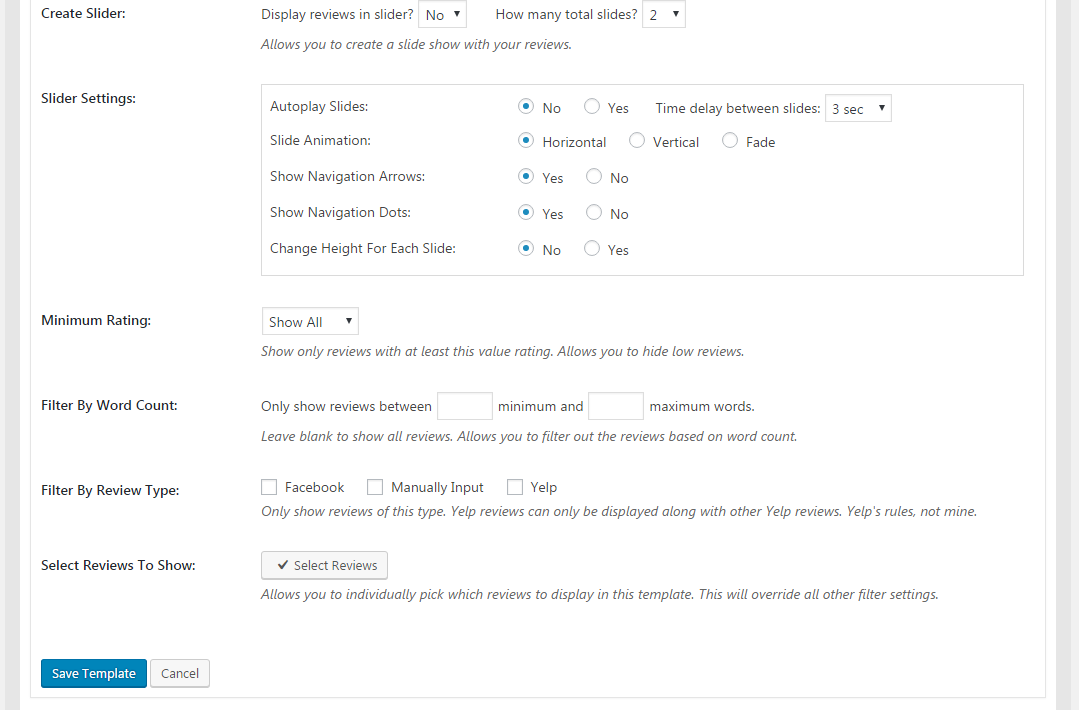Expand the total slides count dropdown
This screenshot has height=710, width=1079.
click(x=663, y=15)
